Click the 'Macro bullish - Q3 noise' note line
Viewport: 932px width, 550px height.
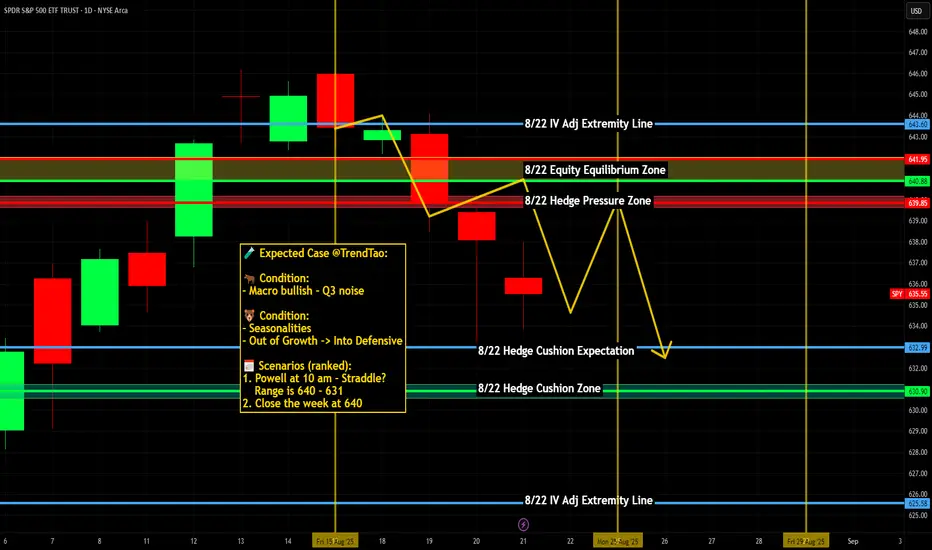click(306, 291)
